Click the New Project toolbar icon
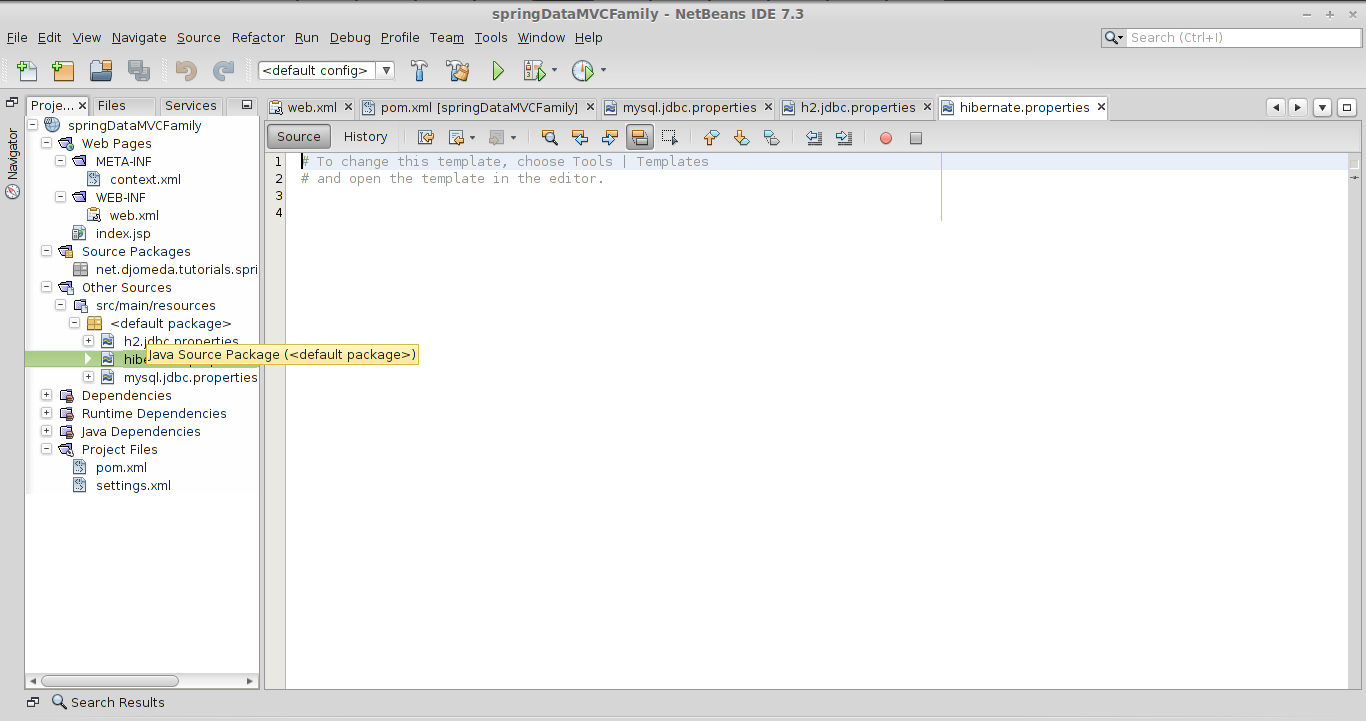Viewport: 1366px width, 721px height. pyautogui.click(x=63, y=71)
